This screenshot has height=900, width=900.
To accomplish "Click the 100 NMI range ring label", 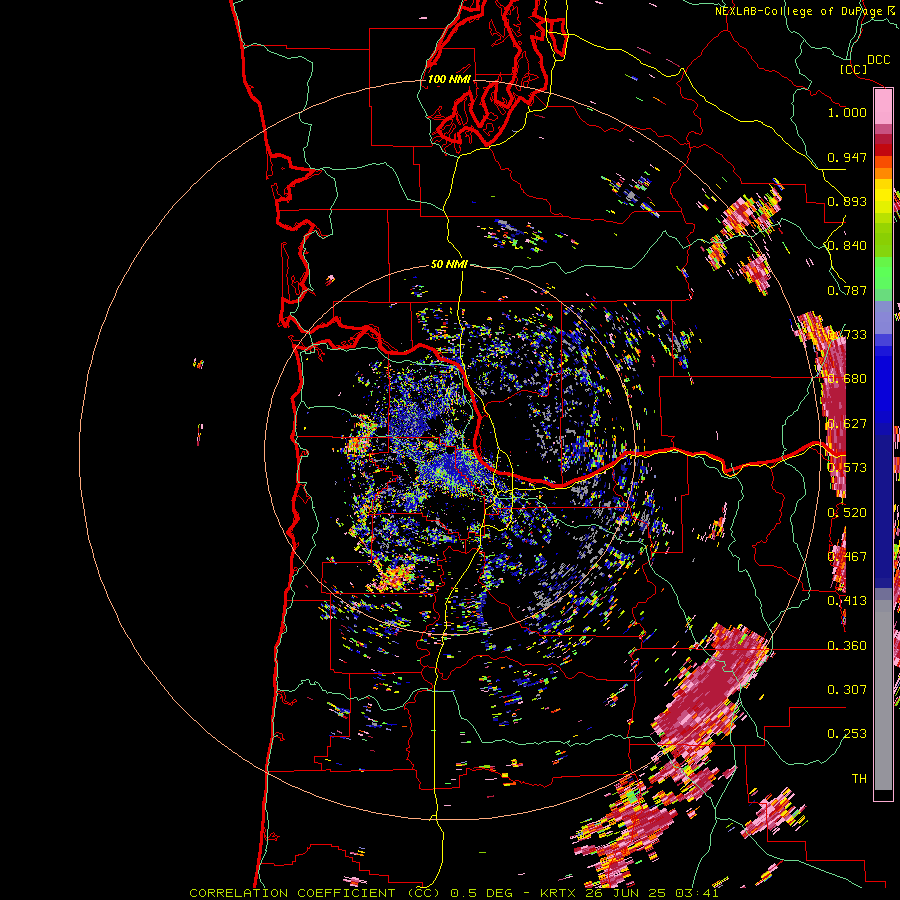I will (x=449, y=79).
